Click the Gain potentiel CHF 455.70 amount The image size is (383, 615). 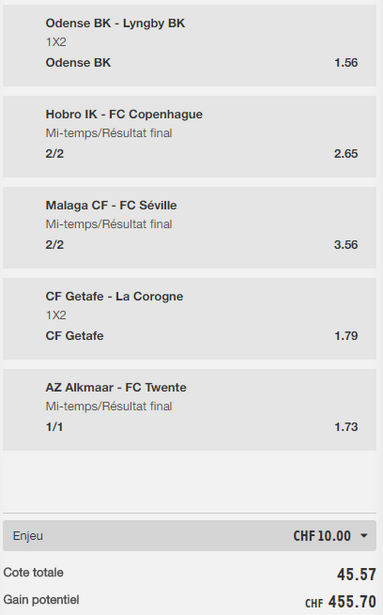coord(341,602)
